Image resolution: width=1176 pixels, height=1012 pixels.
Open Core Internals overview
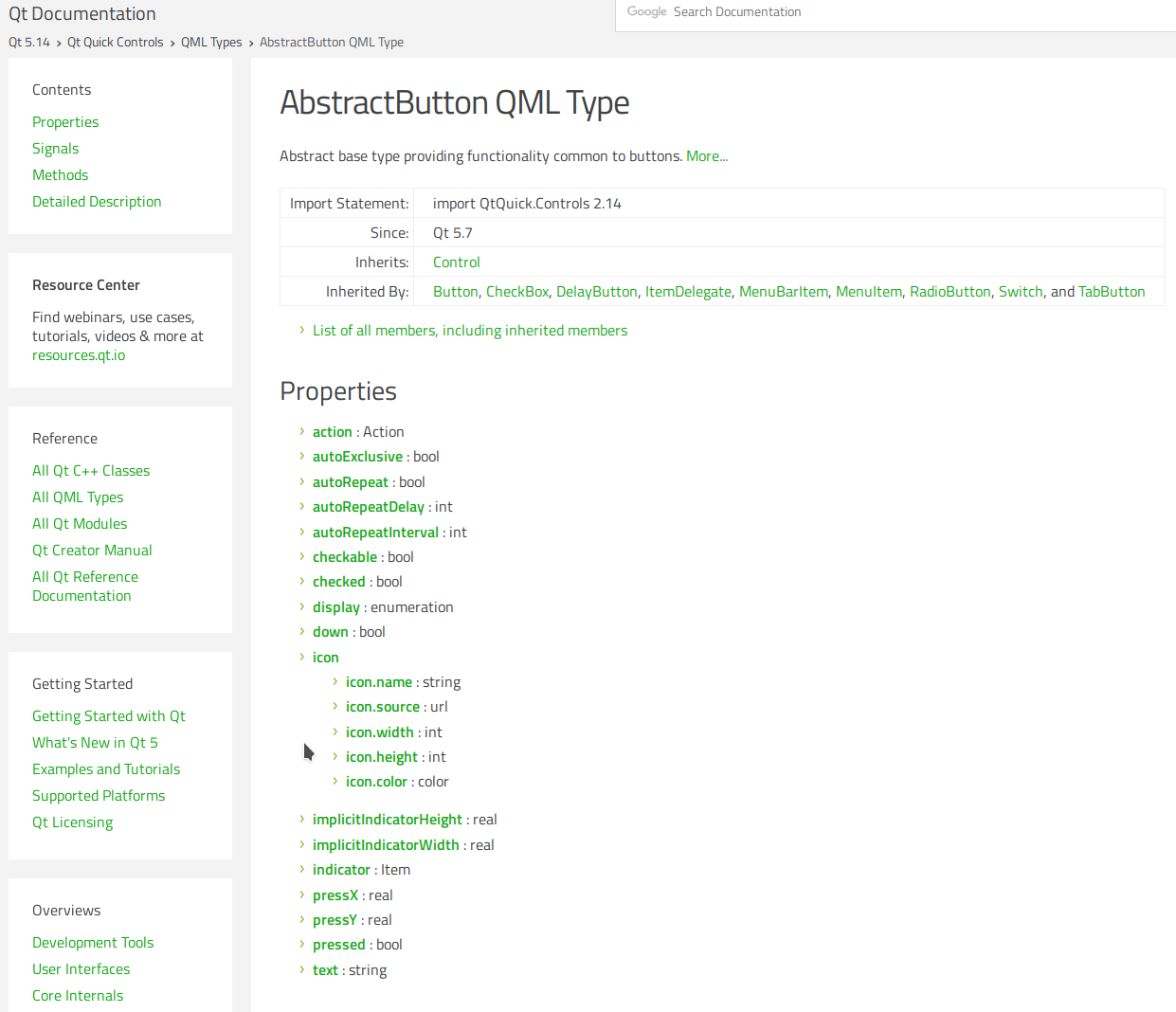78,996
